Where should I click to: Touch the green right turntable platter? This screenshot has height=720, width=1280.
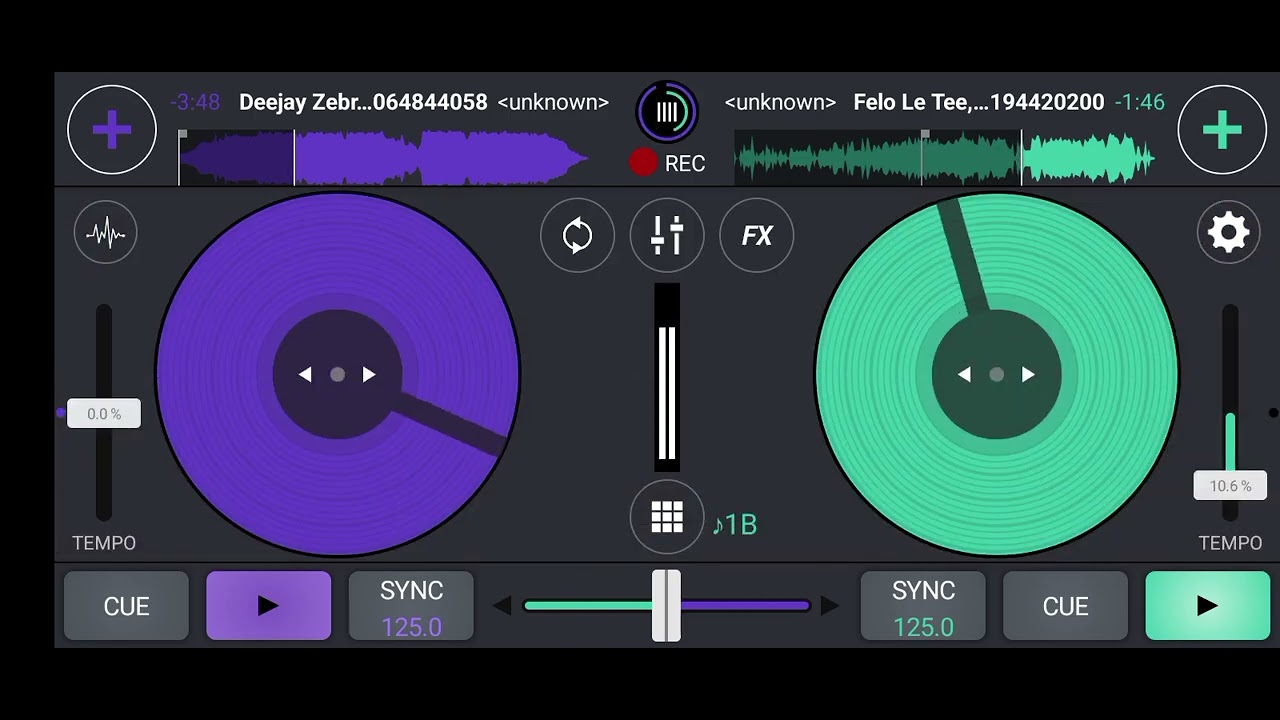[997, 374]
